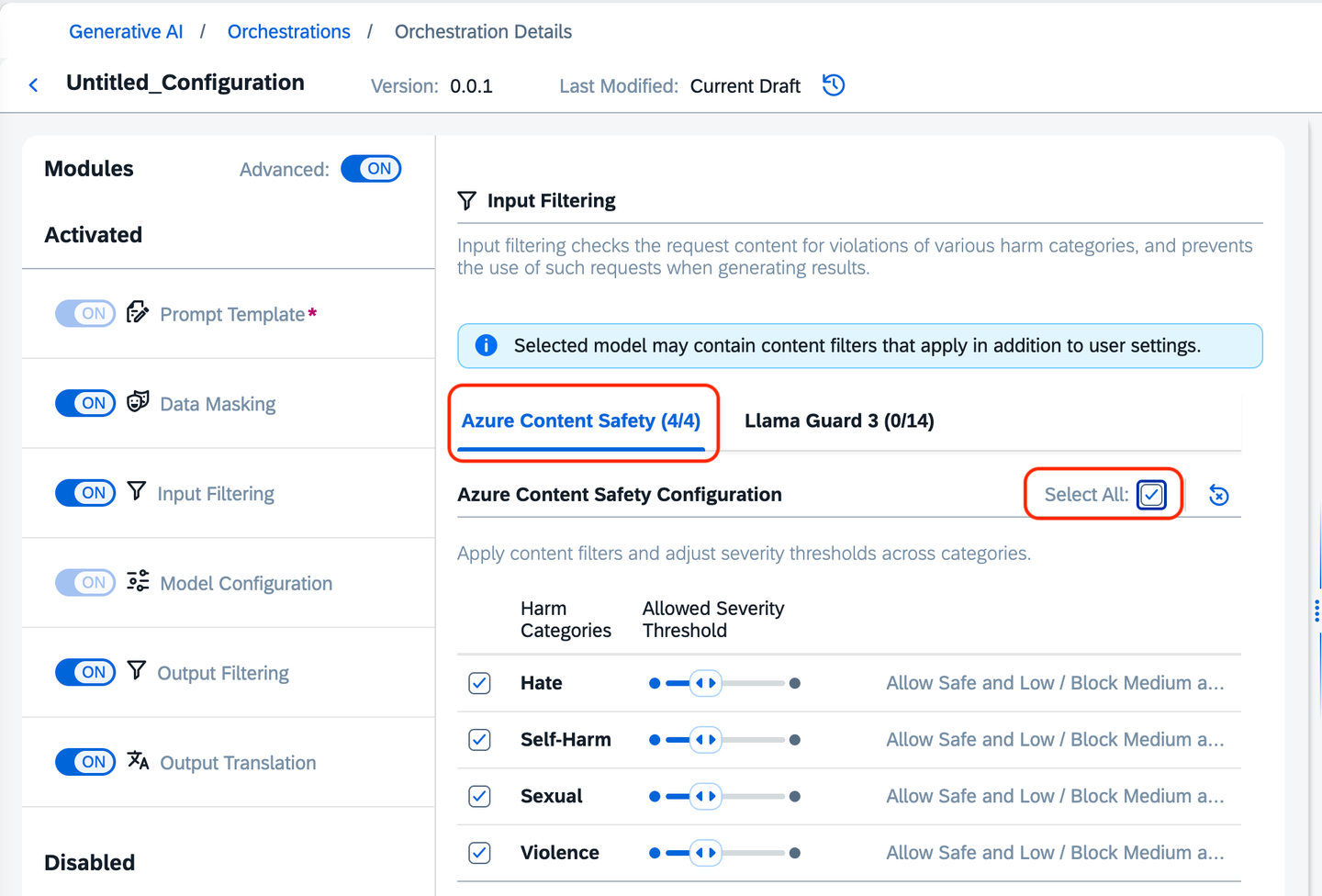Switch to Azure Content Safety (4/4) tab
The width and height of the screenshot is (1322, 896).
point(581,421)
